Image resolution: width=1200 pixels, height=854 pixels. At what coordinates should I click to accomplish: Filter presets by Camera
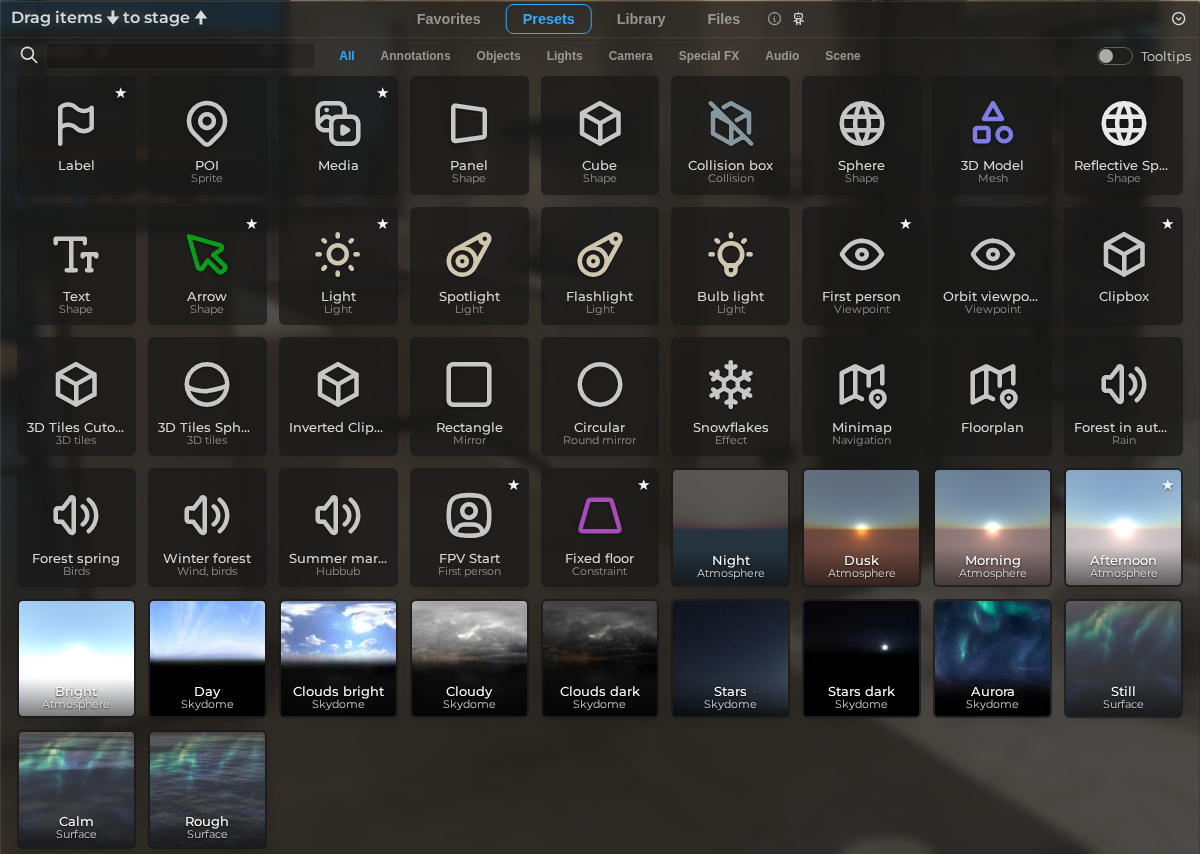(x=630, y=56)
